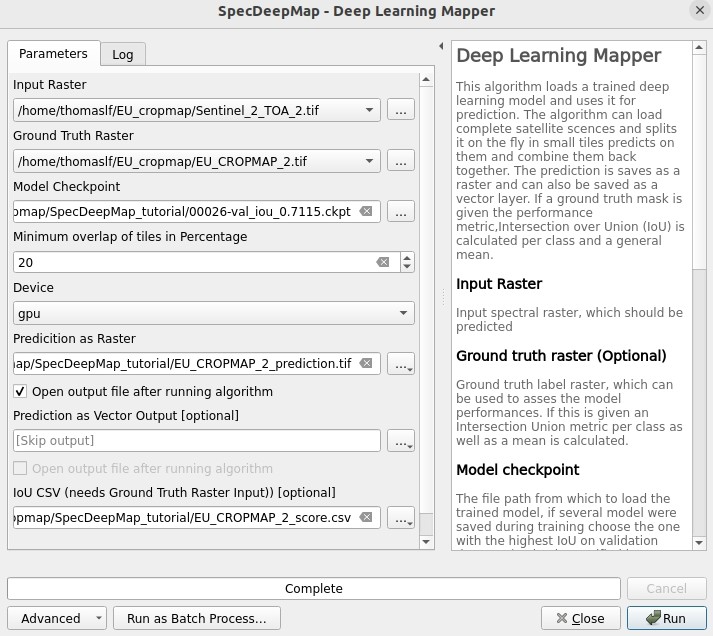This screenshot has height=636, width=713.
Task: Open save options for IoU CSV
Action: (401, 518)
